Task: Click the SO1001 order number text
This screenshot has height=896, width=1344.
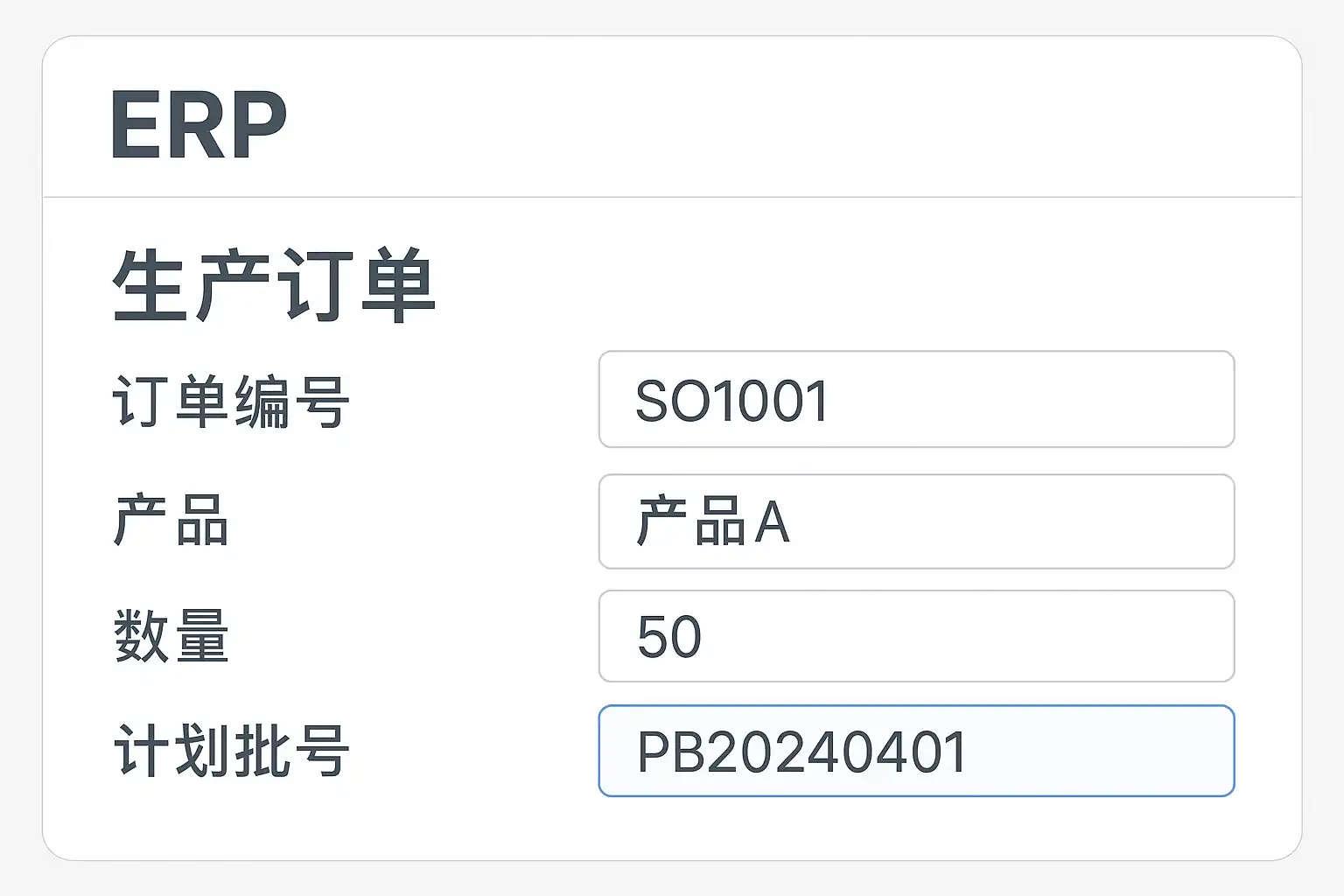Action: (731, 402)
